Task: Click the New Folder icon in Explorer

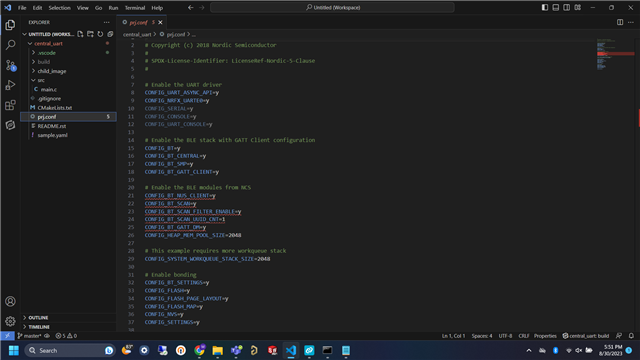Action: [90, 34]
